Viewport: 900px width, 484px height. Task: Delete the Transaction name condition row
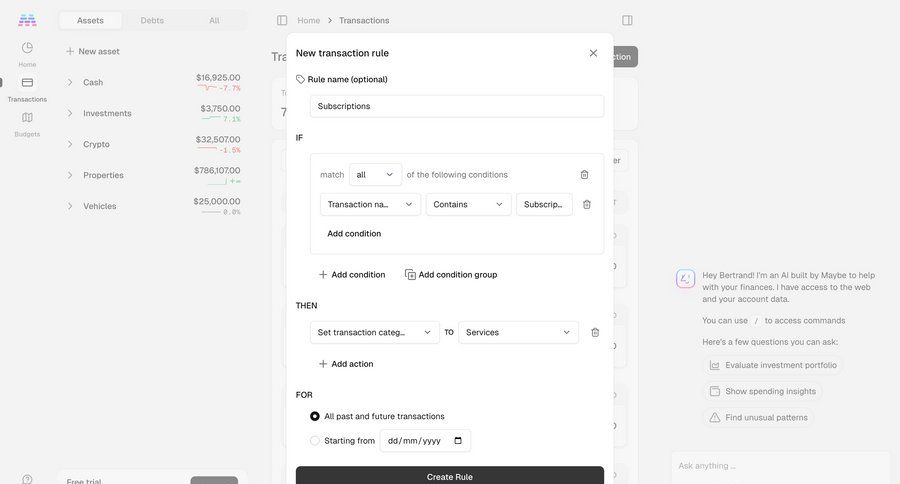[x=587, y=204]
